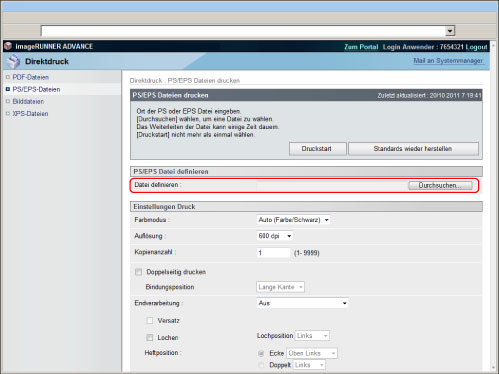This screenshot has height=374, width=499.
Task: Open the address bar dropdown arrow
Action: coord(450,31)
